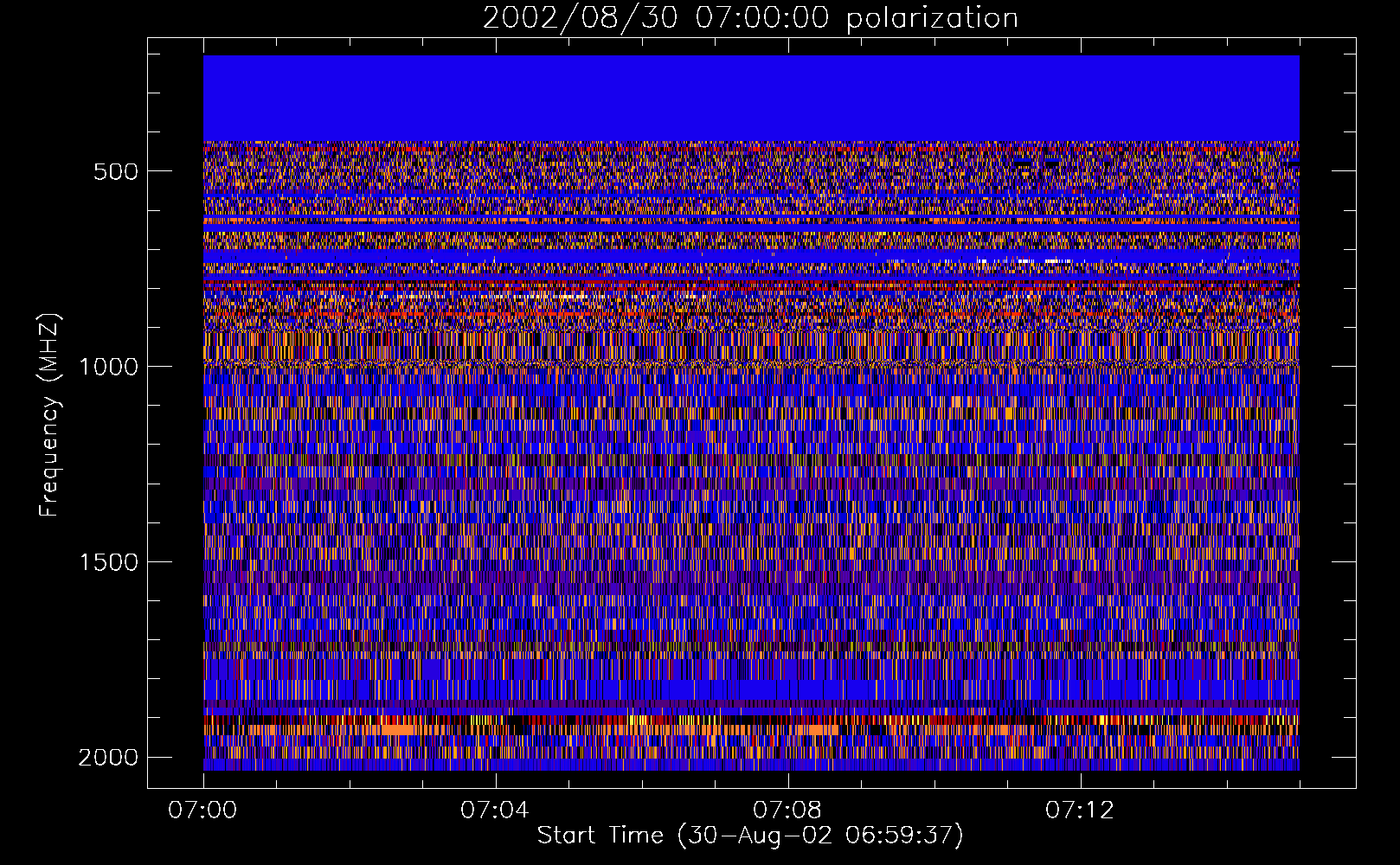1400x865 pixels.
Task: Click the 07:04 time tick label
Action: pos(495,811)
